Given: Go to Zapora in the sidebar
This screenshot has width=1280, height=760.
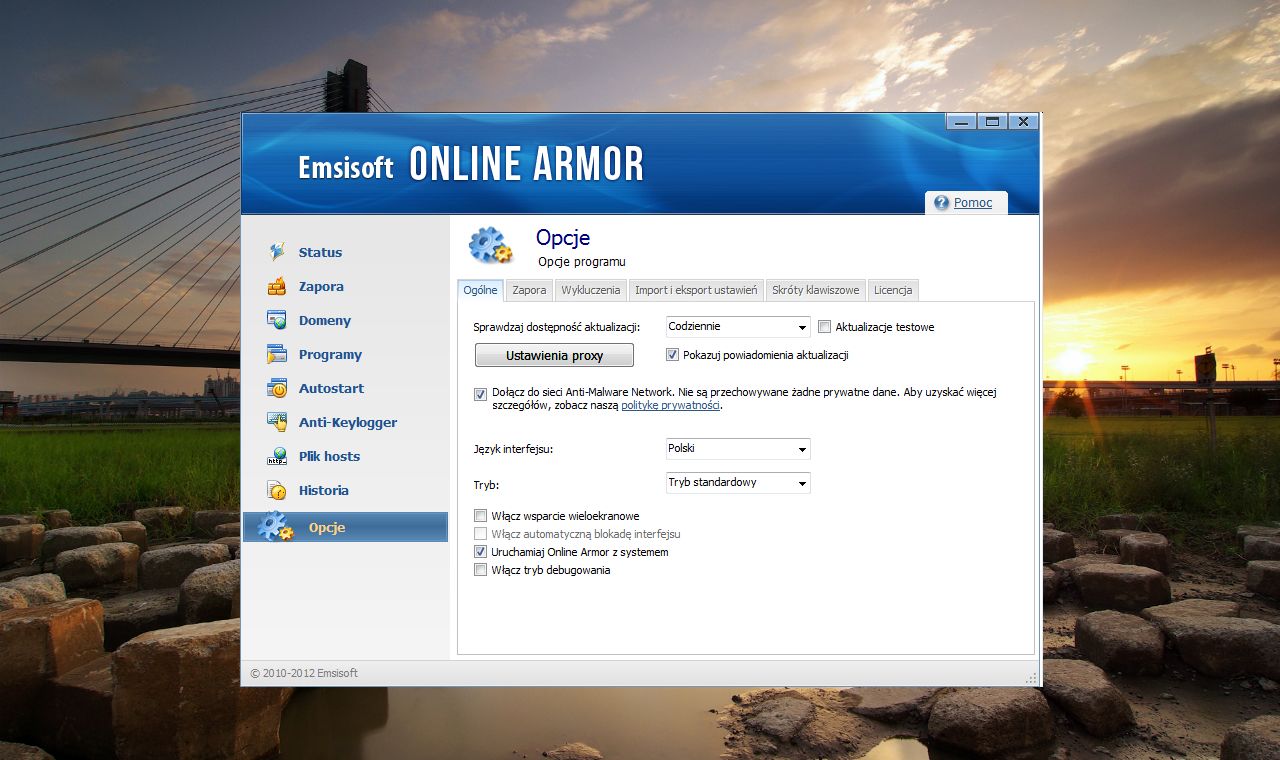Looking at the screenshot, I should point(321,286).
